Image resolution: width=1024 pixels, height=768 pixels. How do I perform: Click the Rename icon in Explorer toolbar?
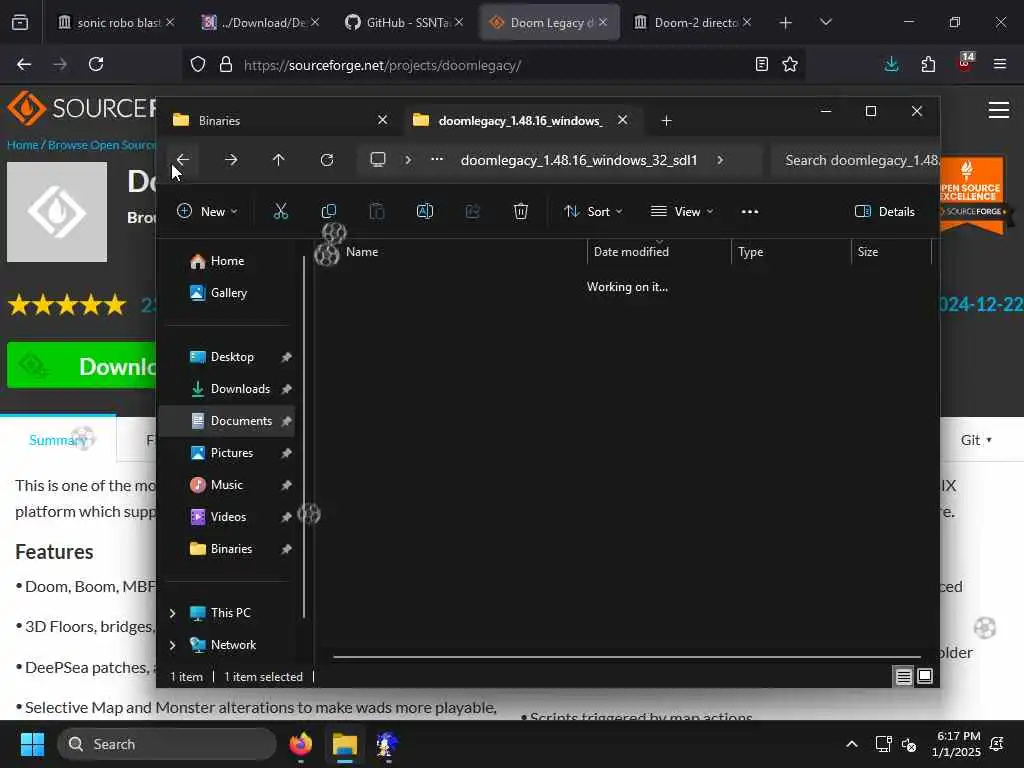tap(424, 211)
